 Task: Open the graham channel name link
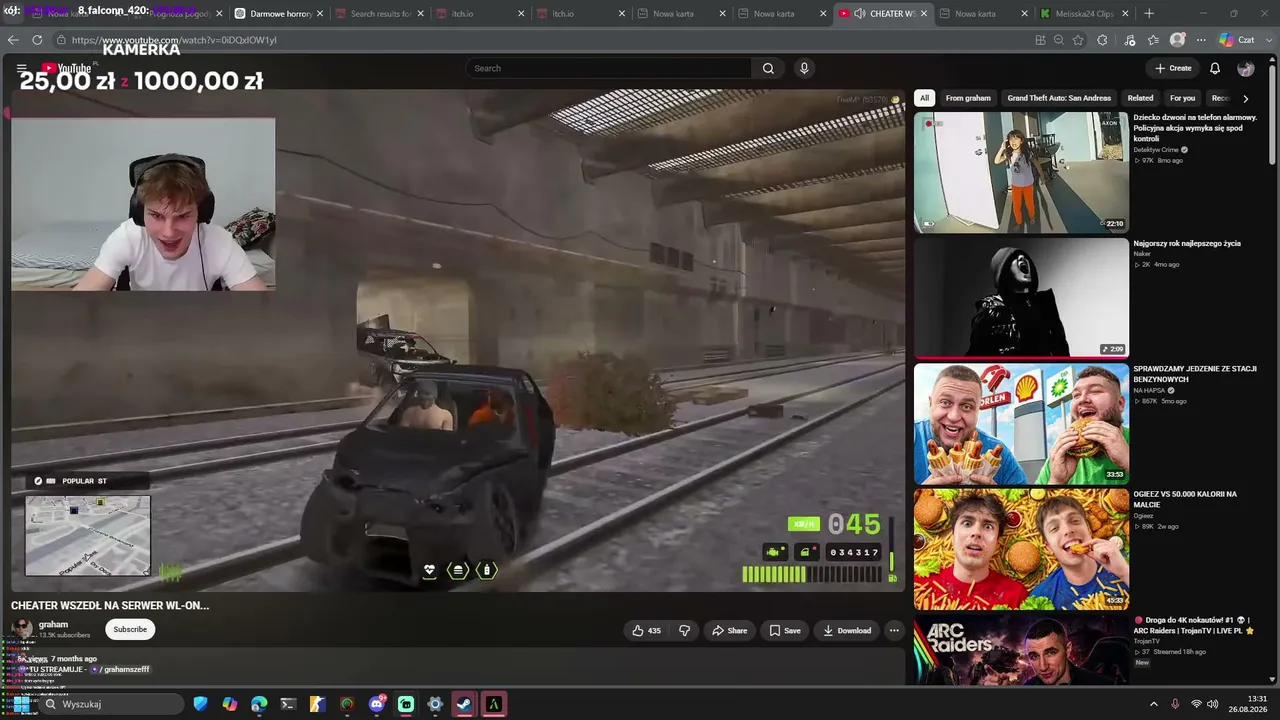53,624
